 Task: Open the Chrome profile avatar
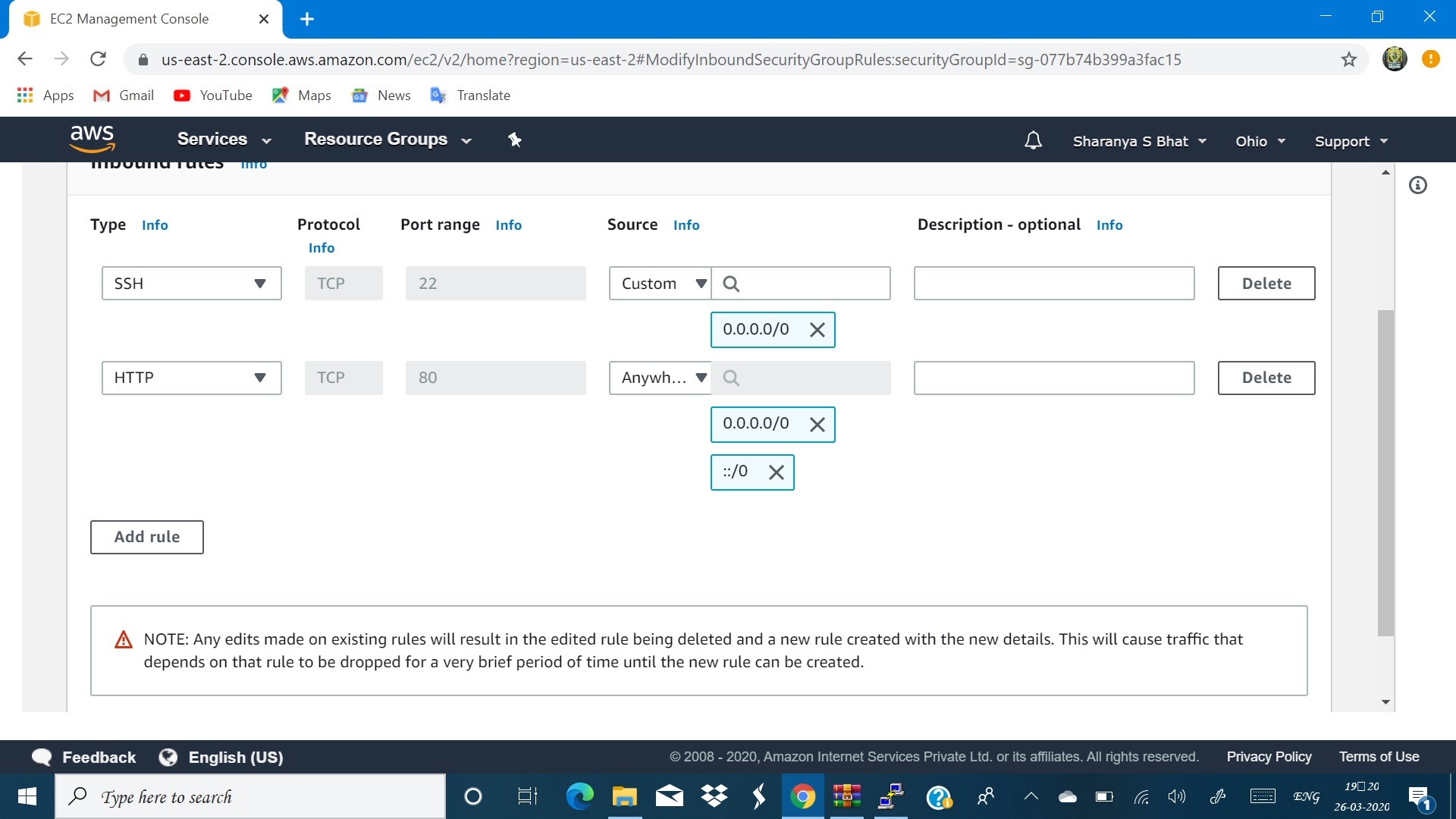(x=1395, y=59)
